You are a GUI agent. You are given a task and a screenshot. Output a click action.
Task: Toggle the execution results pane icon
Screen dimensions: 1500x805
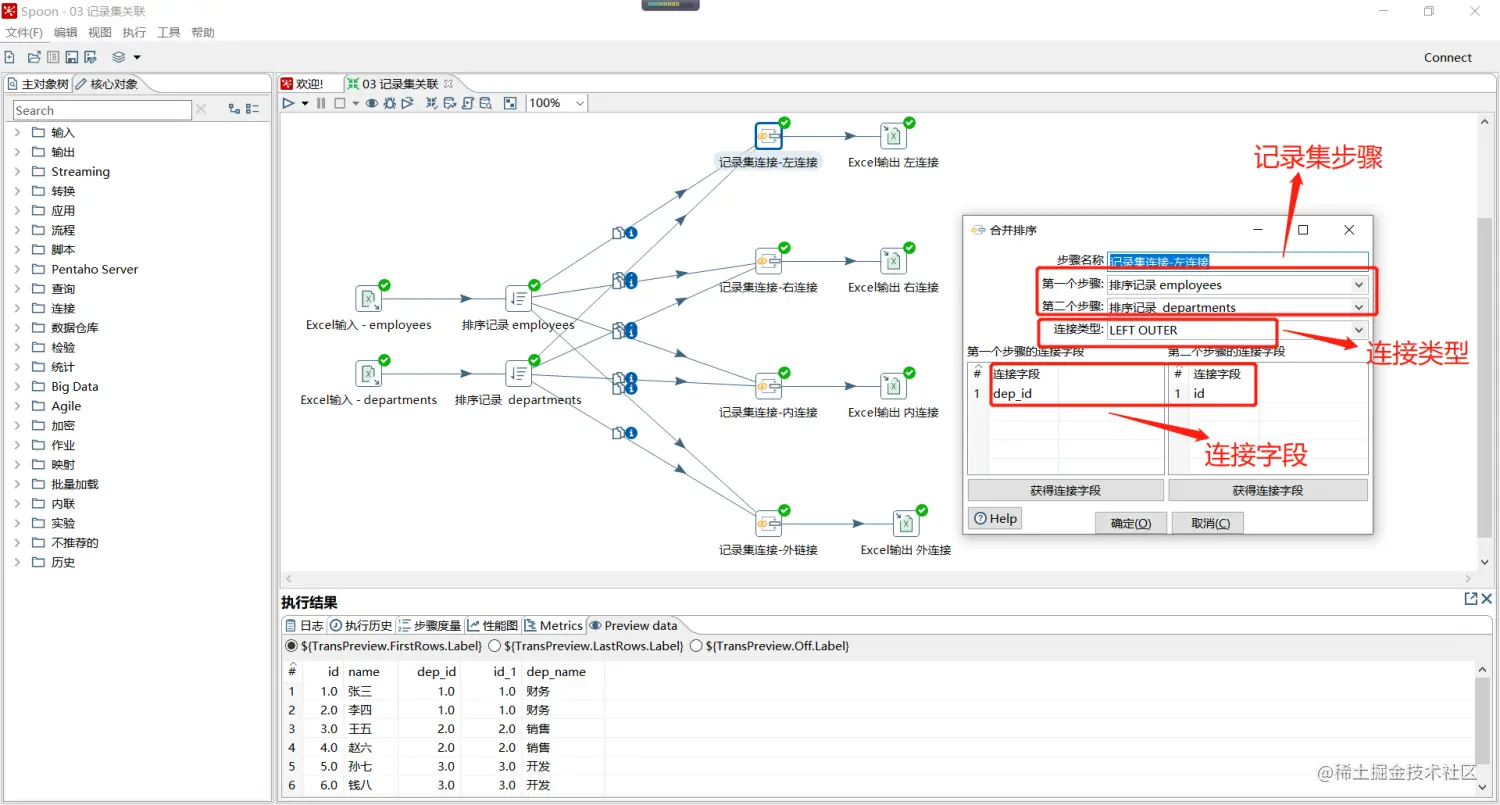[x=510, y=103]
